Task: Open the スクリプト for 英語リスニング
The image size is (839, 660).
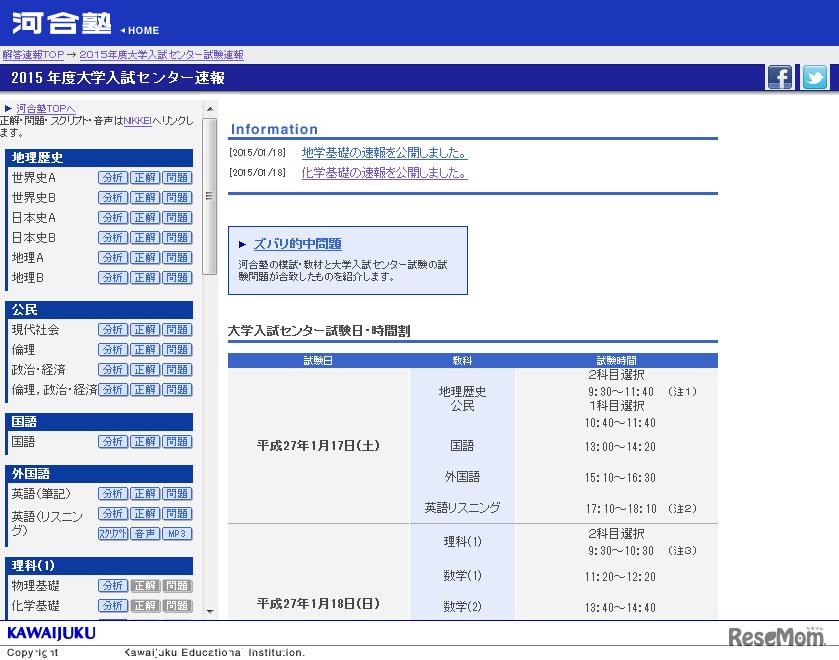Action: click(113, 533)
